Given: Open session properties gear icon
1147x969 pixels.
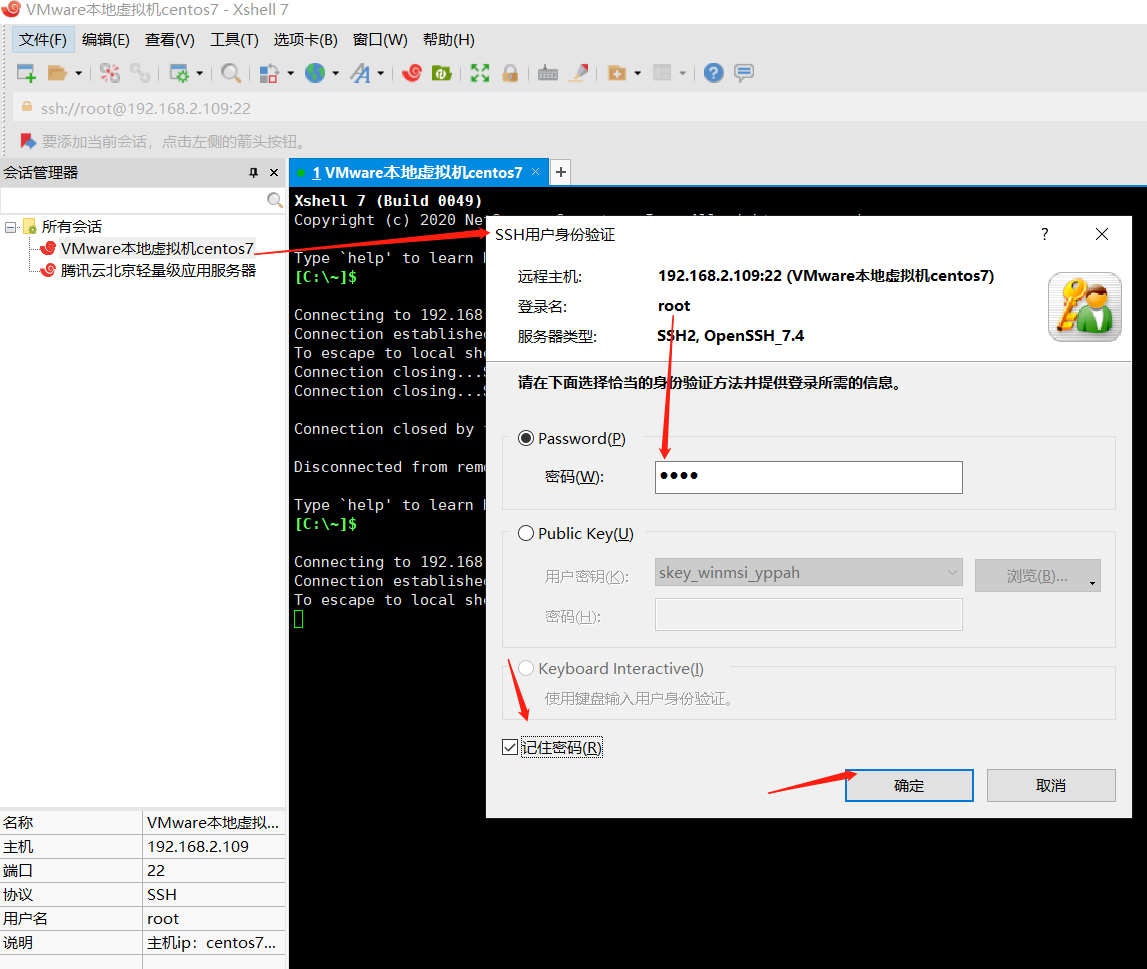Looking at the screenshot, I should coord(179,73).
